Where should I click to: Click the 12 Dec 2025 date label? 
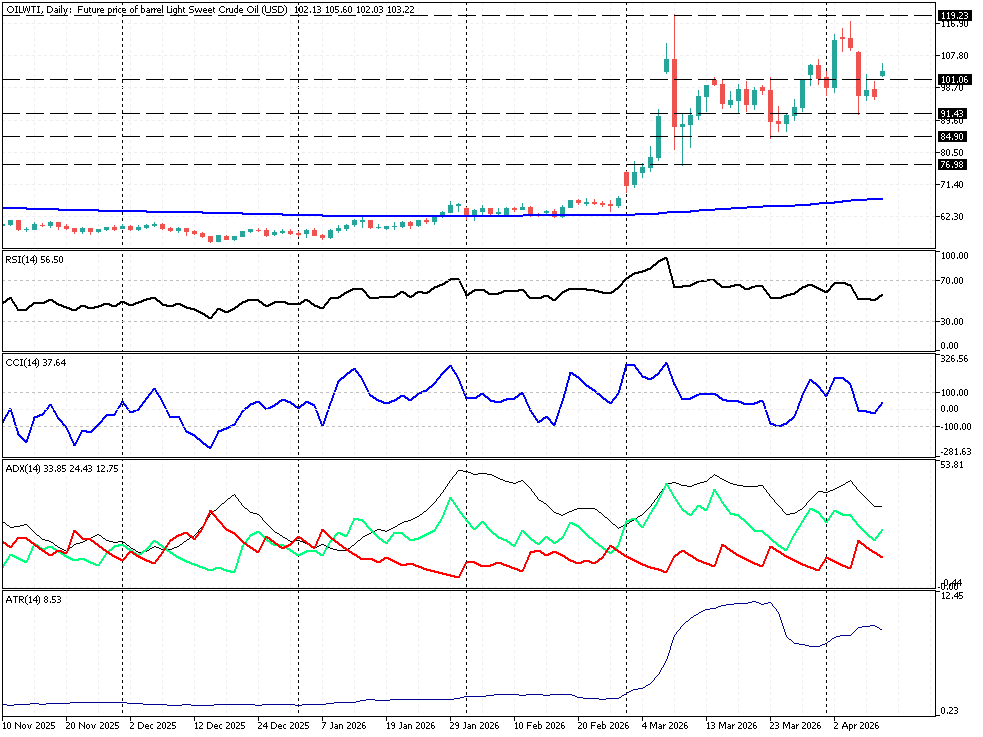(x=220, y=725)
